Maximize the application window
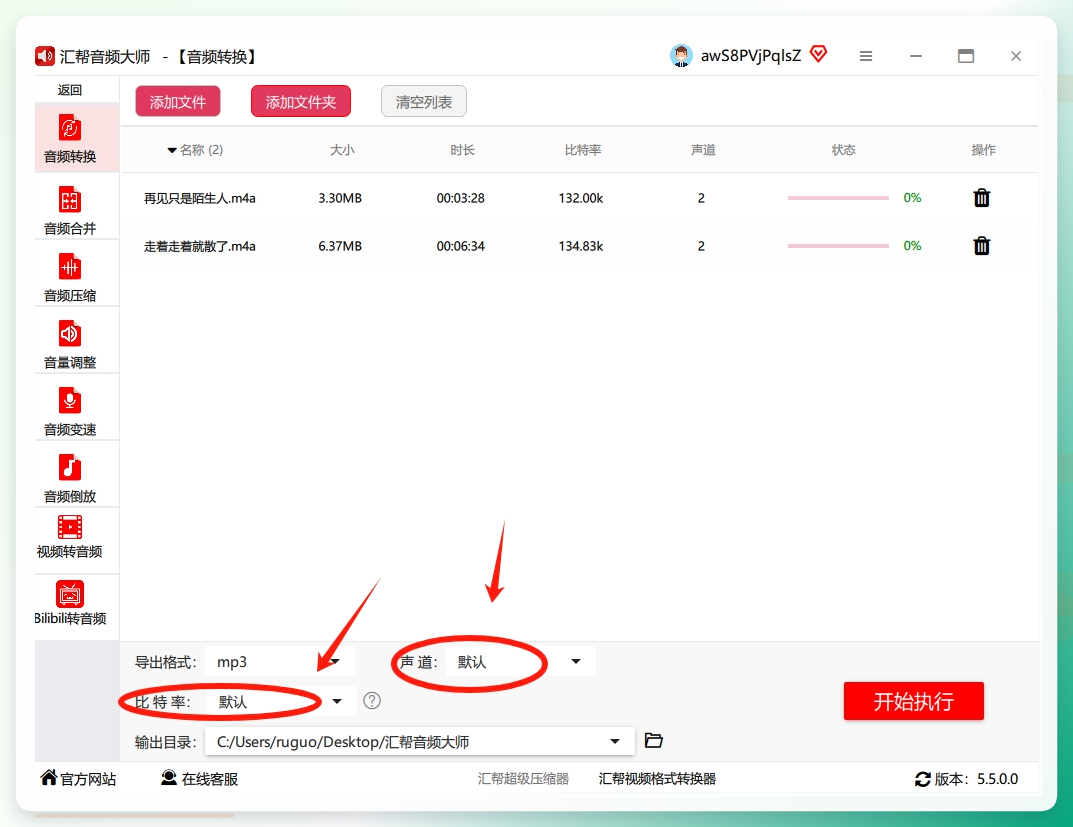Viewport: 1073px width, 827px height. [966, 56]
